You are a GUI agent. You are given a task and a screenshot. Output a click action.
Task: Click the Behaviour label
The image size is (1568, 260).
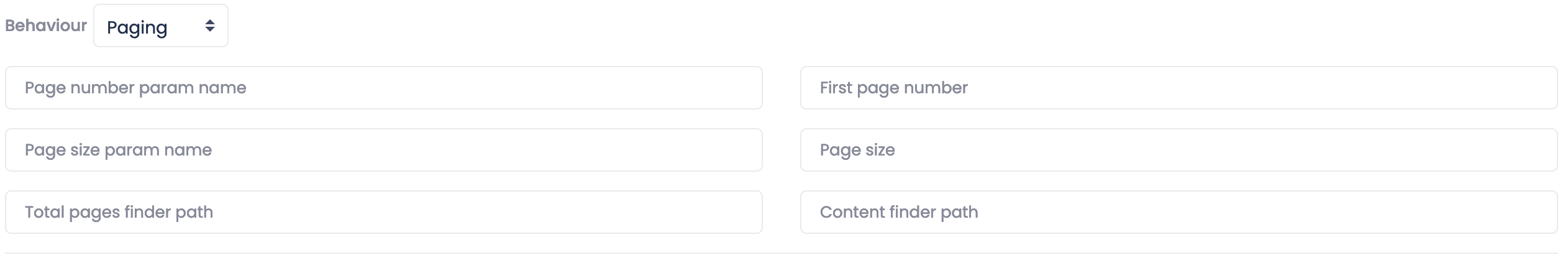click(x=46, y=26)
